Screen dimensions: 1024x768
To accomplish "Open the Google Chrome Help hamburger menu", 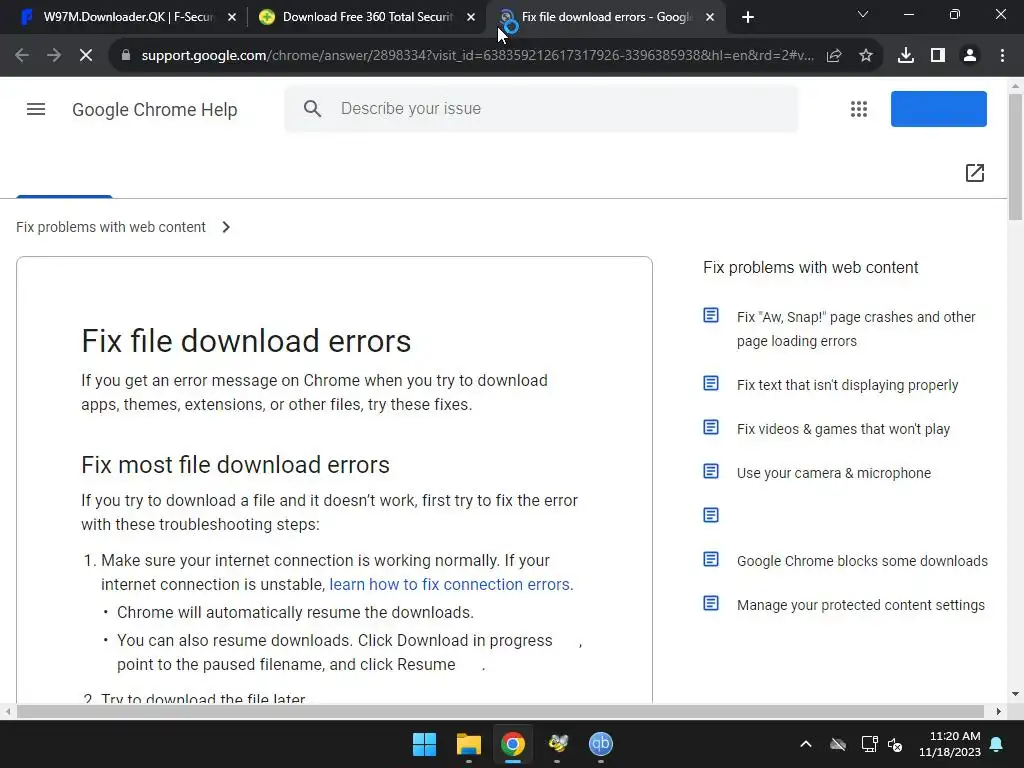I will point(36,109).
